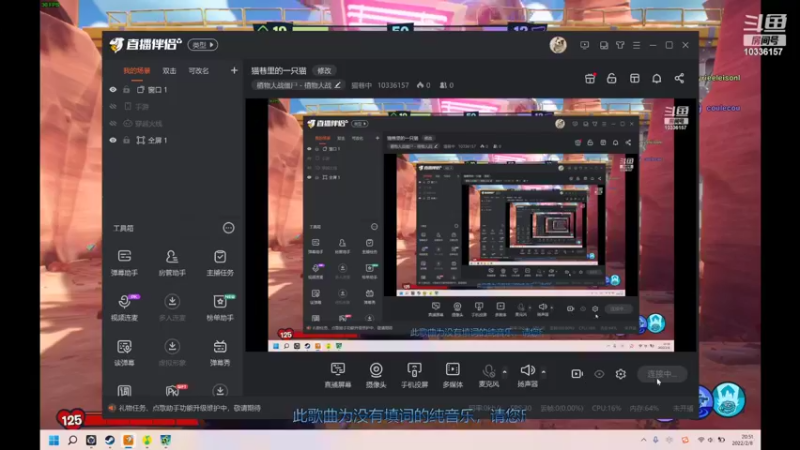Click the padlock icon in top toolbar
This screenshot has height=450, width=800.
[x=611, y=78]
